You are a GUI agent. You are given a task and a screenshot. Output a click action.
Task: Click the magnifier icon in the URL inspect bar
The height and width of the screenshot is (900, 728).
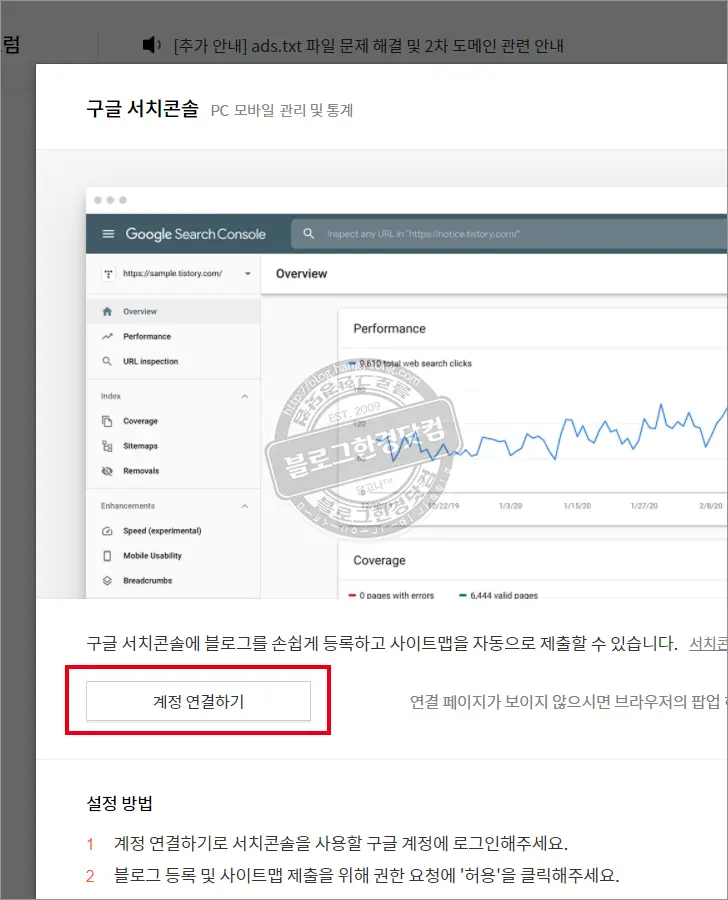pyautogui.click(x=308, y=234)
